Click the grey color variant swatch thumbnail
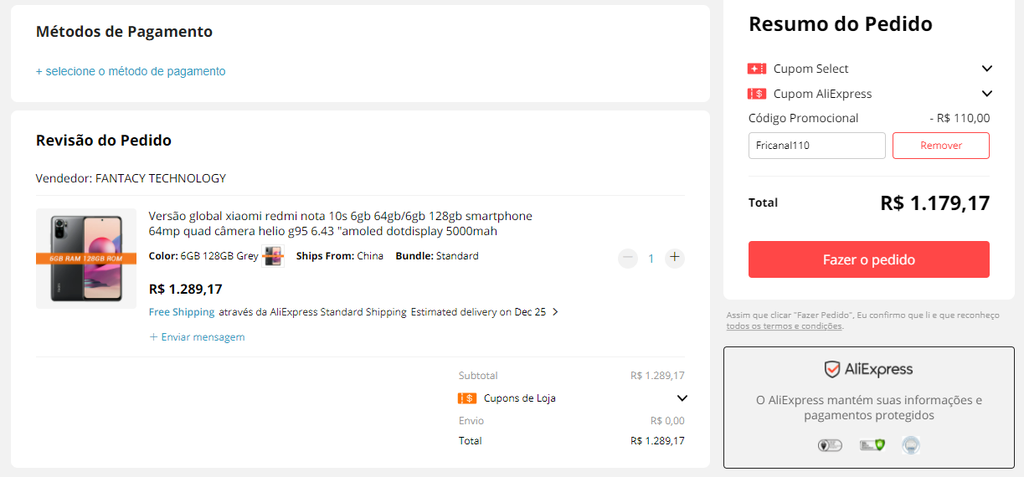Screen dimensions: 1024x477 click(x=273, y=256)
